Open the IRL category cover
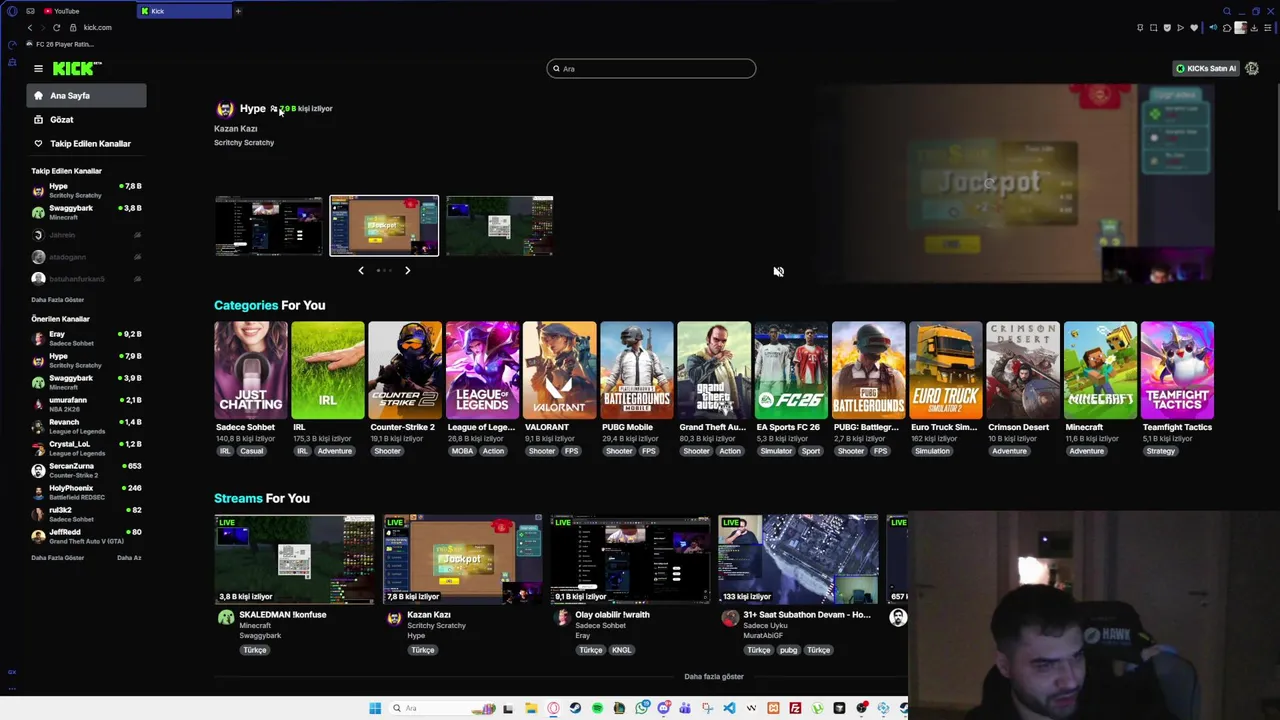This screenshot has height=720, width=1280. 328,369
